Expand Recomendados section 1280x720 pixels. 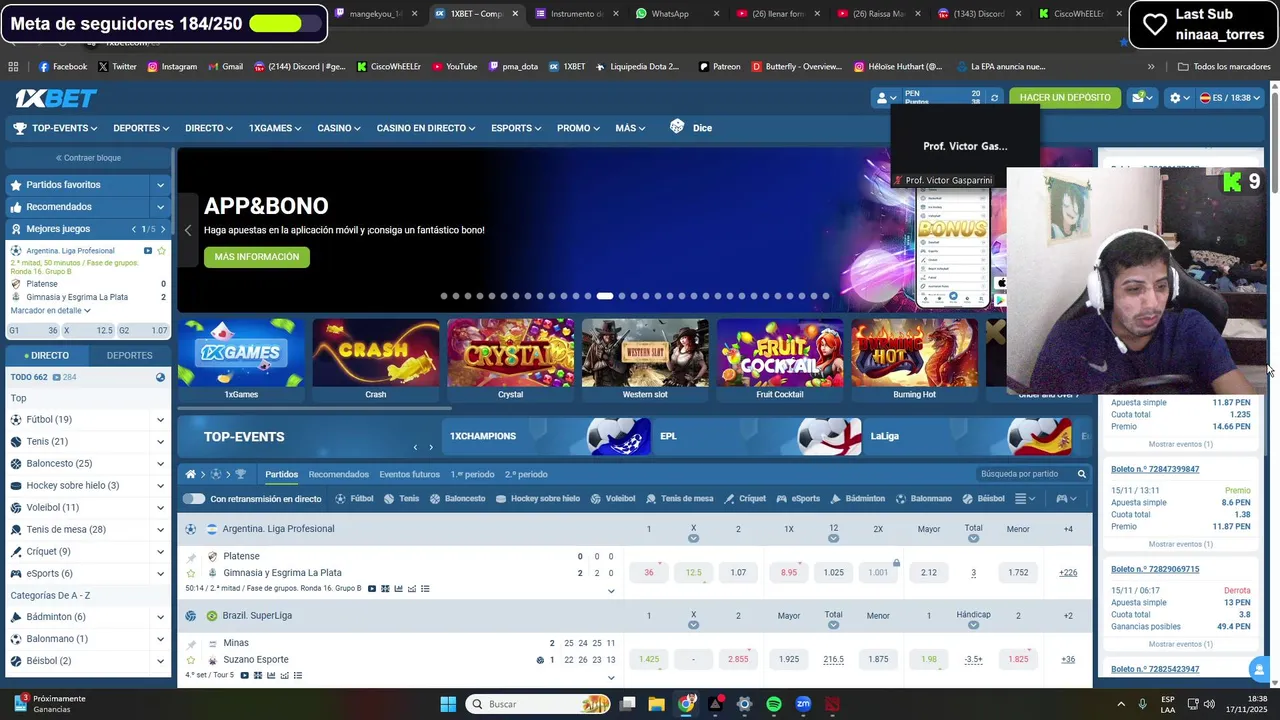tap(160, 207)
